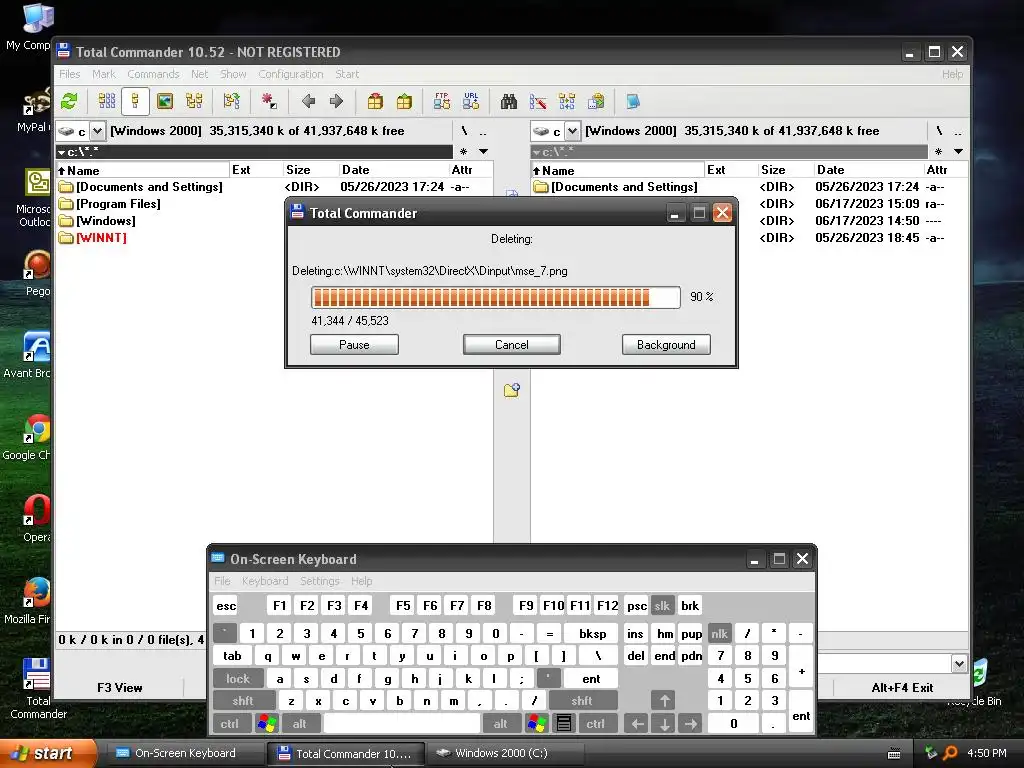Open search with the binoculars icon

coord(509,101)
